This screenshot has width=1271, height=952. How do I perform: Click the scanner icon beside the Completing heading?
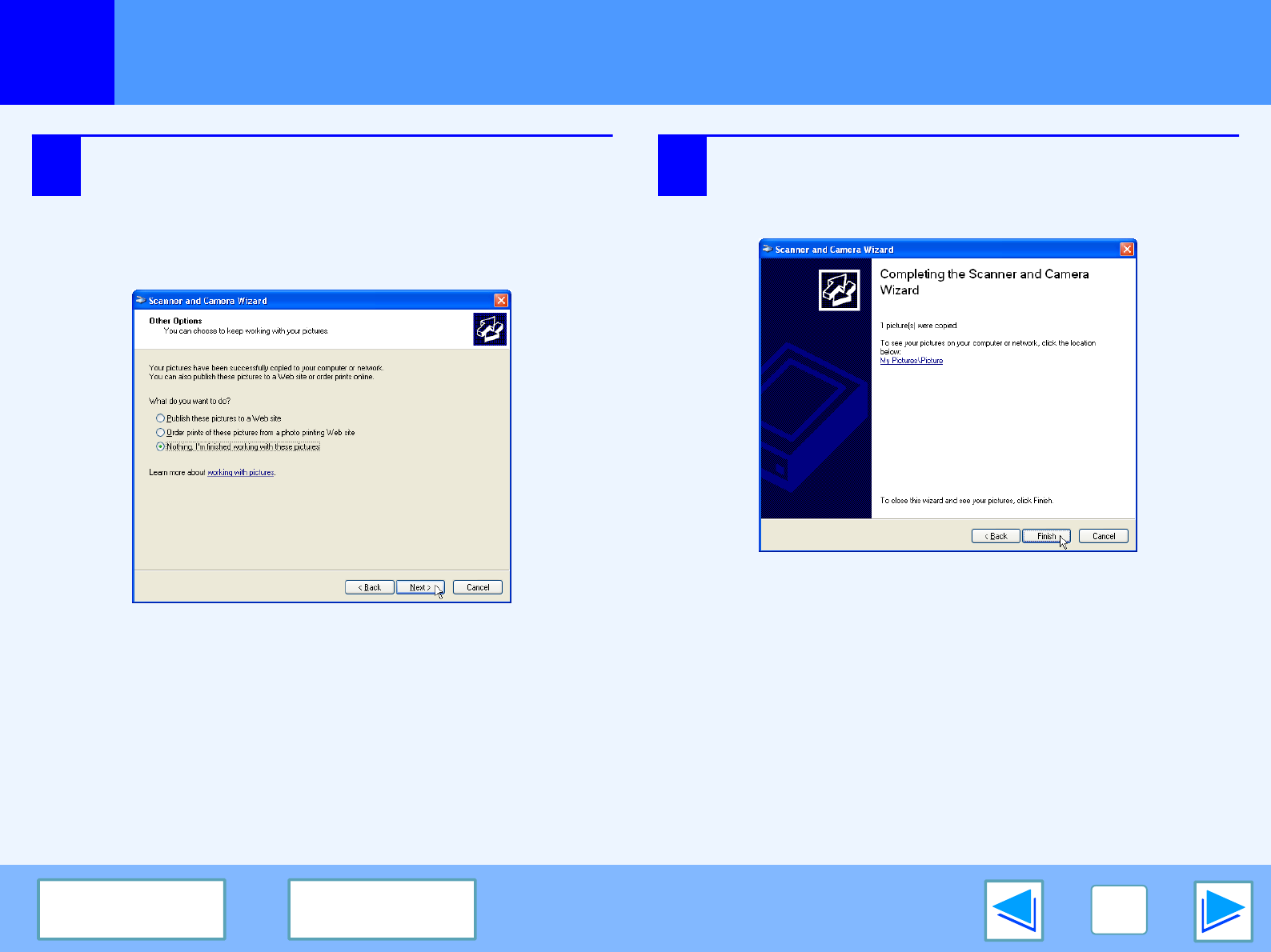tap(839, 289)
